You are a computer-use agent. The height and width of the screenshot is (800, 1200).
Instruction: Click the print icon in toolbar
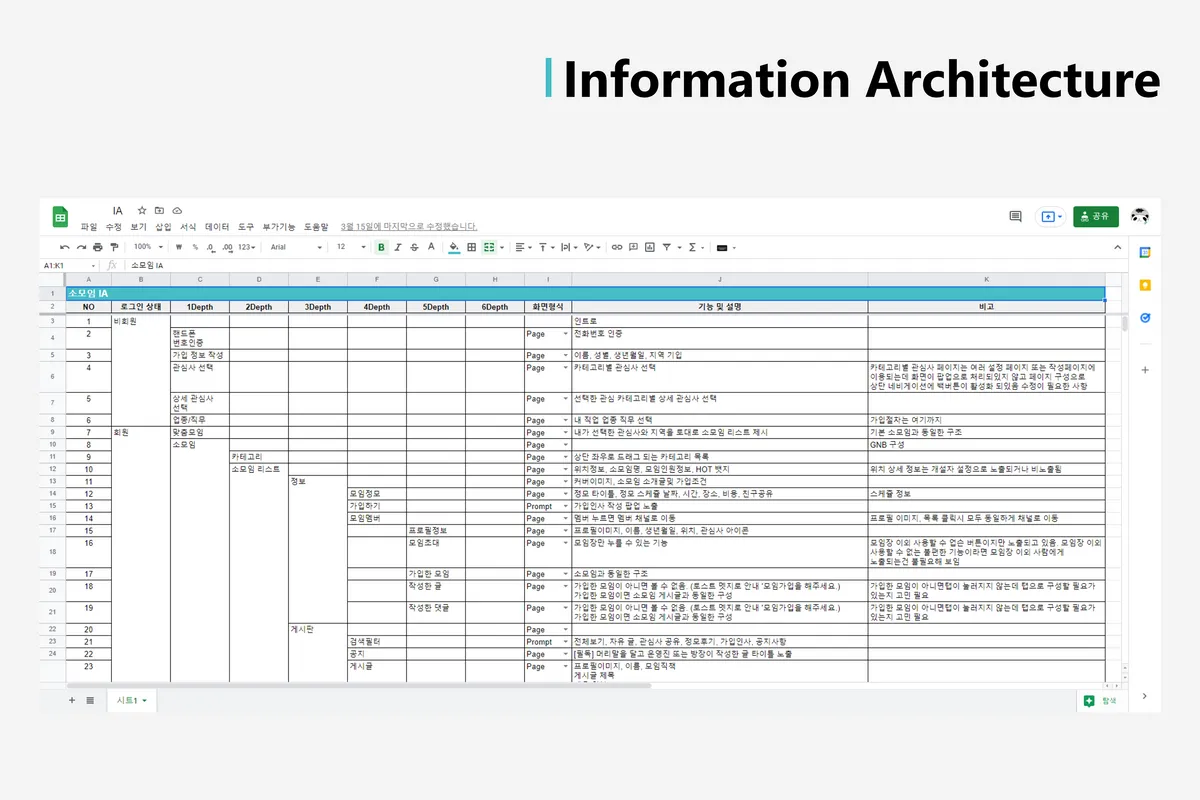click(97, 247)
